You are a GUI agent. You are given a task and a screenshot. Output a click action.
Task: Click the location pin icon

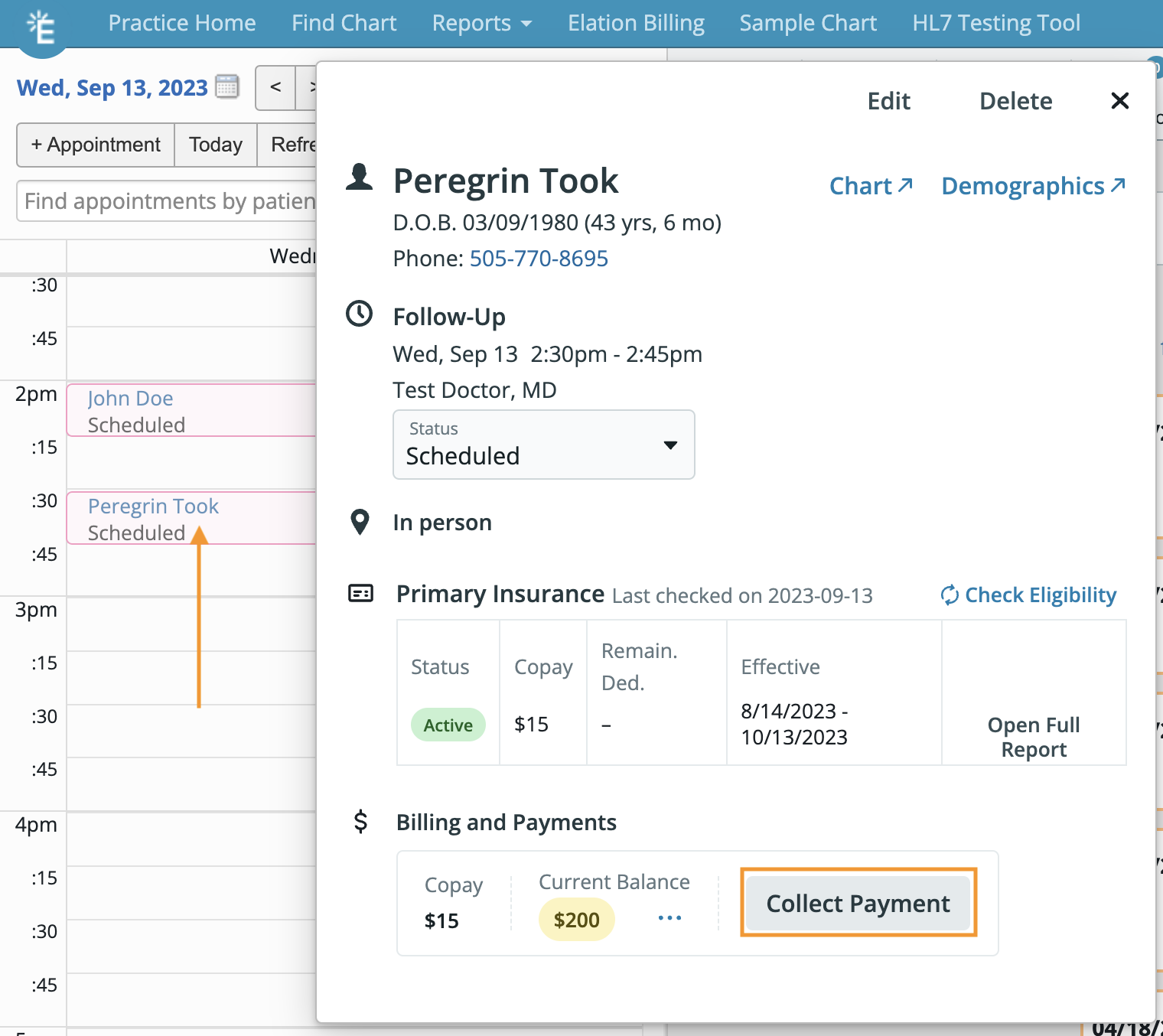click(360, 523)
